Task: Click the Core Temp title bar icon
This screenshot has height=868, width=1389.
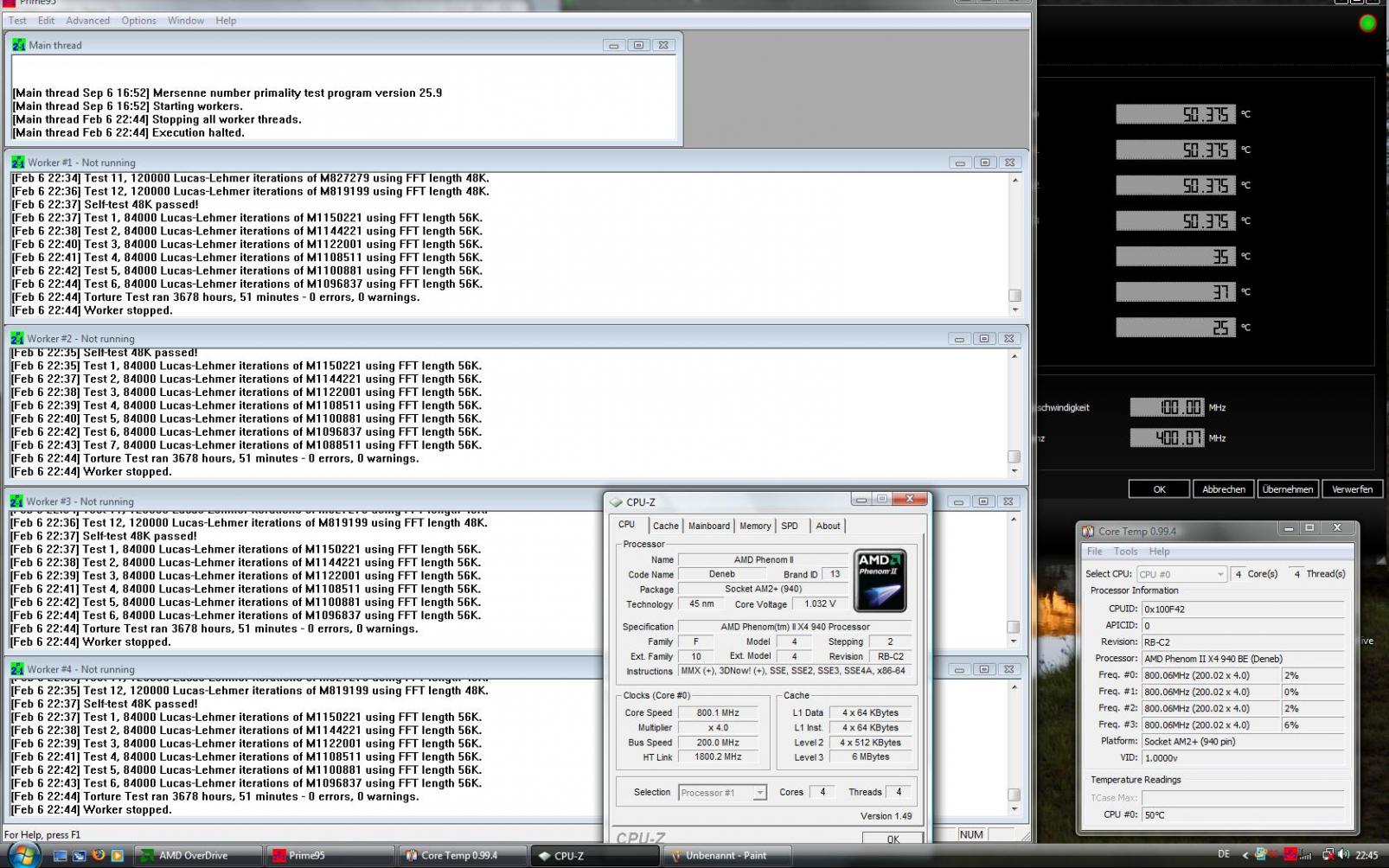Action: (x=1088, y=531)
